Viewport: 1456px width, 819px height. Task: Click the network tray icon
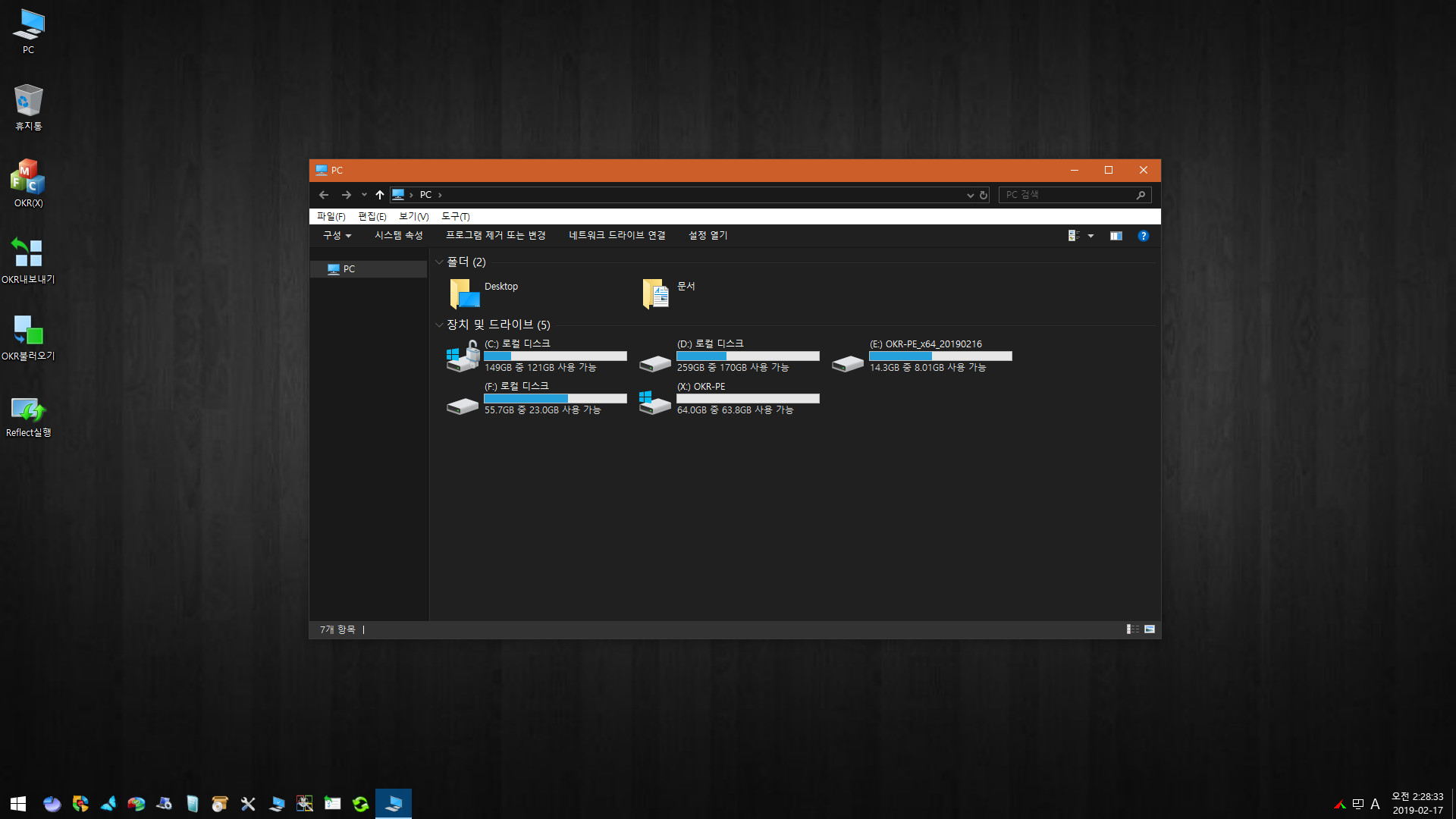point(1357,805)
